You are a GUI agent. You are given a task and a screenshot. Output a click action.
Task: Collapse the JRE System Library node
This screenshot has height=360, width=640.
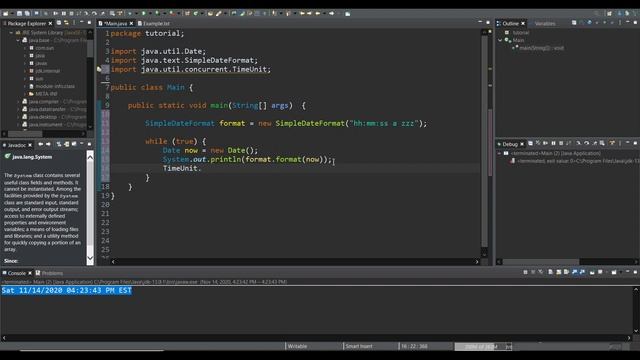pos(11,32)
